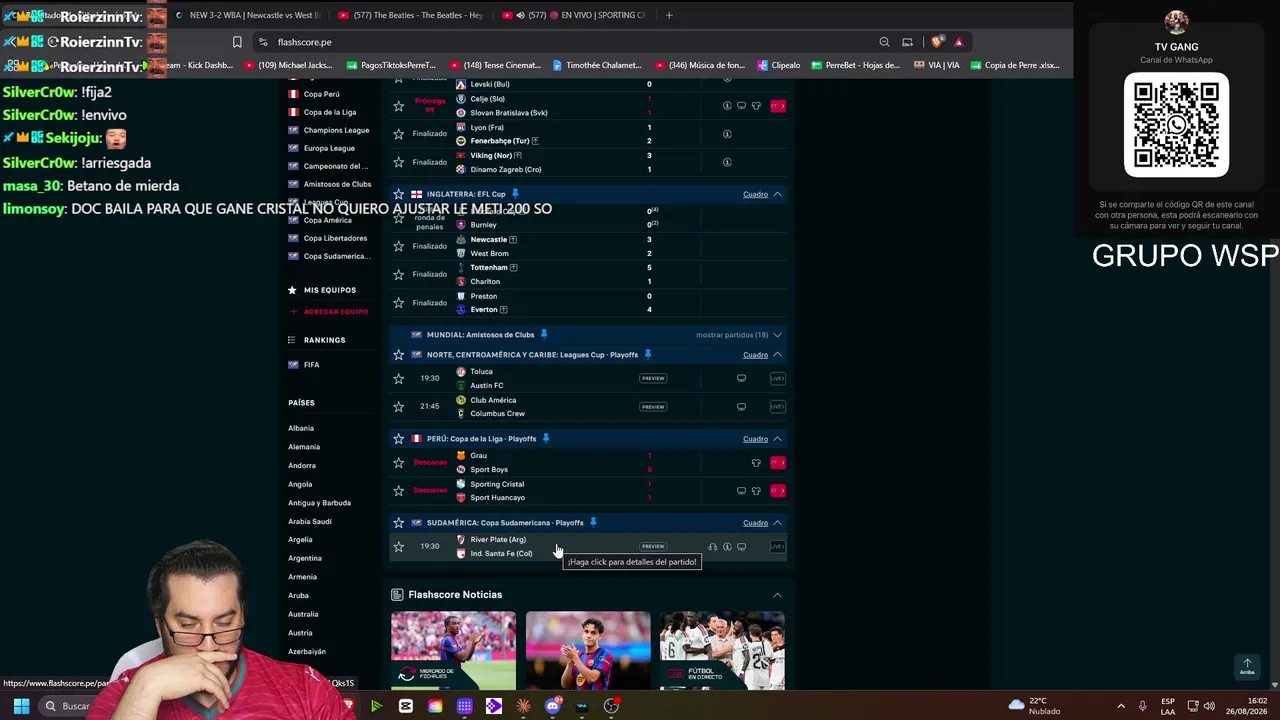The height and width of the screenshot is (720, 1280).
Task: Star the Sporting Cristal vs Sport Huancayo match
Action: (398, 490)
